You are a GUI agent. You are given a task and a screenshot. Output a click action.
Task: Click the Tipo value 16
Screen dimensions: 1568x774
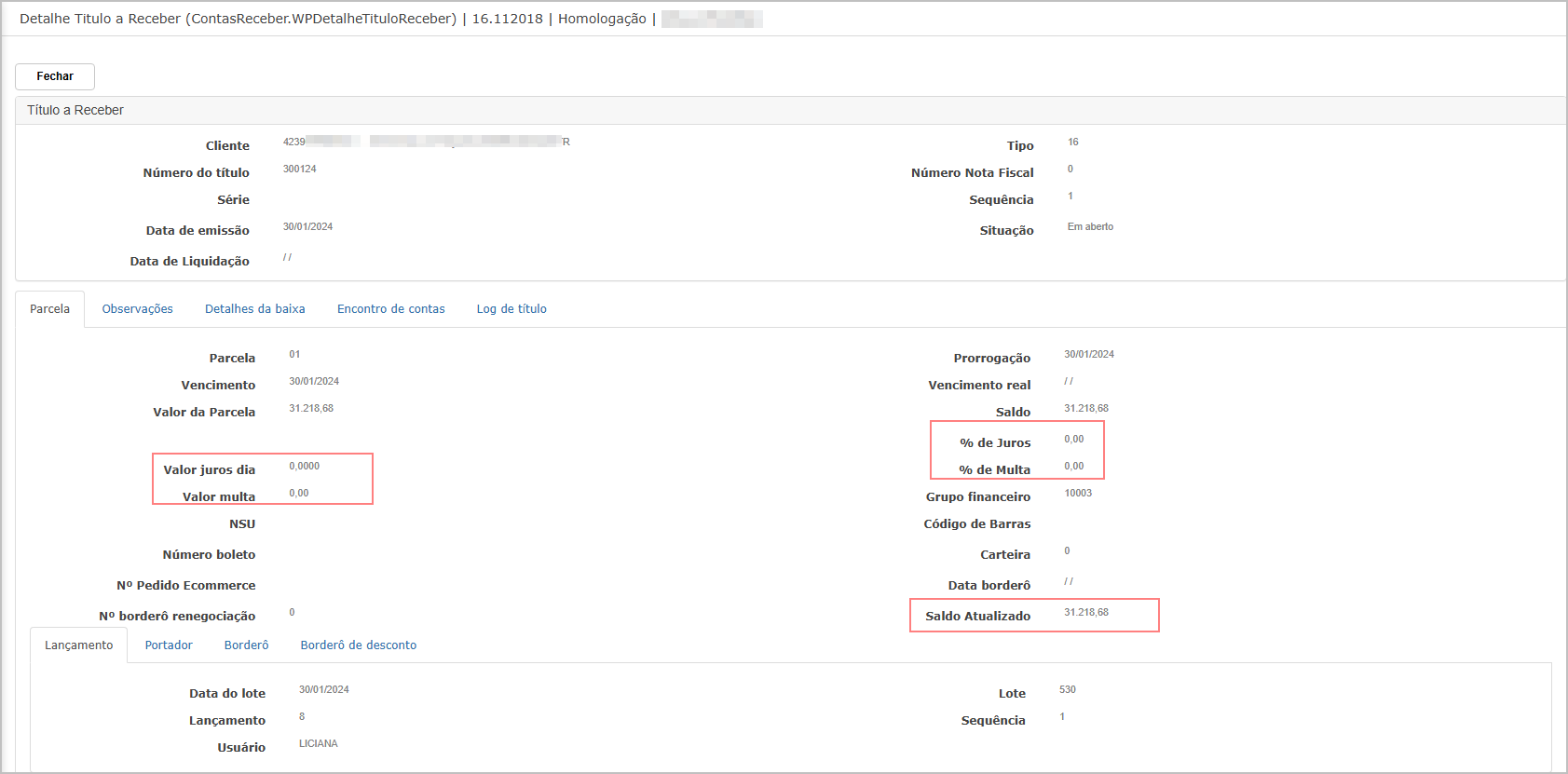pos(1073,143)
